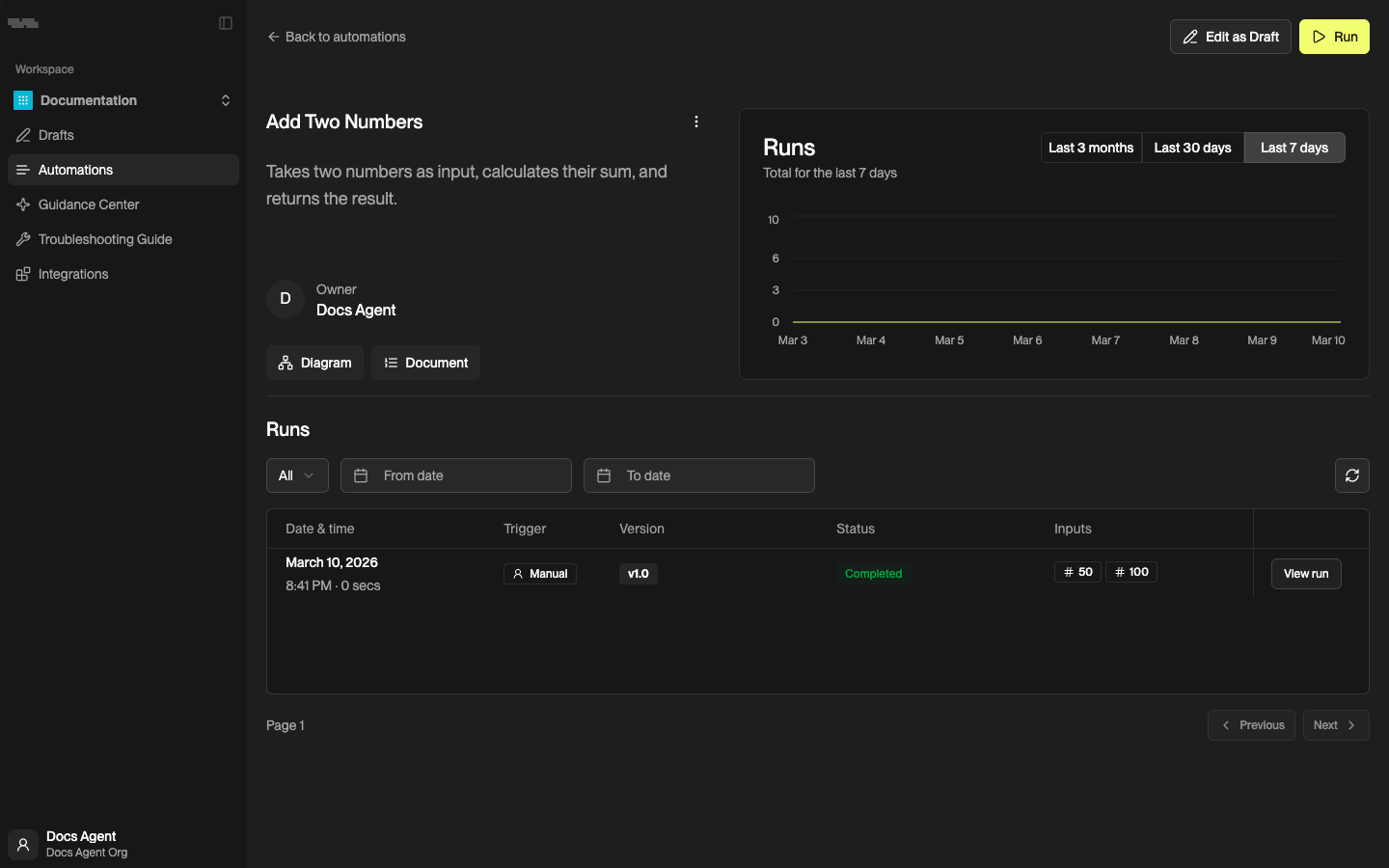Open the All runs filter dropdown
1389x868 pixels.
coord(297,475)
